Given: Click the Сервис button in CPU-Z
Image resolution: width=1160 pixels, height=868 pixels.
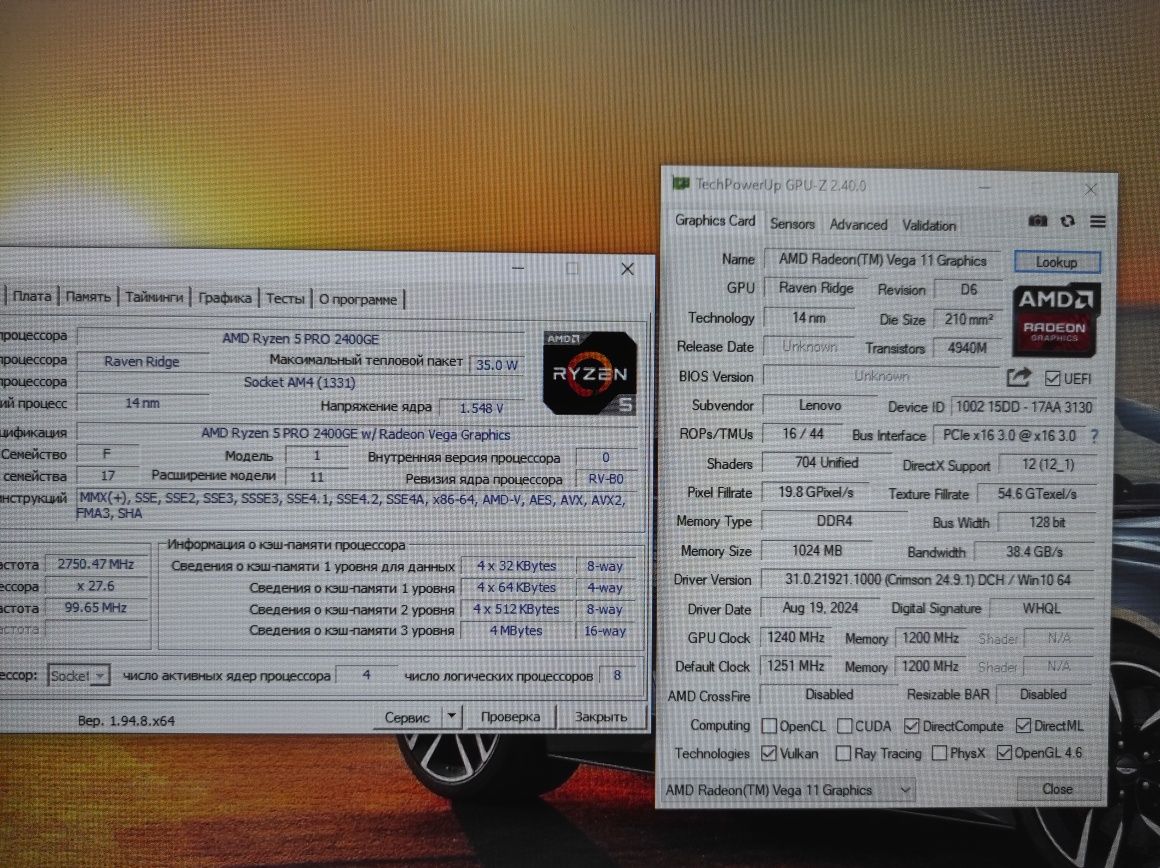Looking at the screenshot, I should [407, 717].
